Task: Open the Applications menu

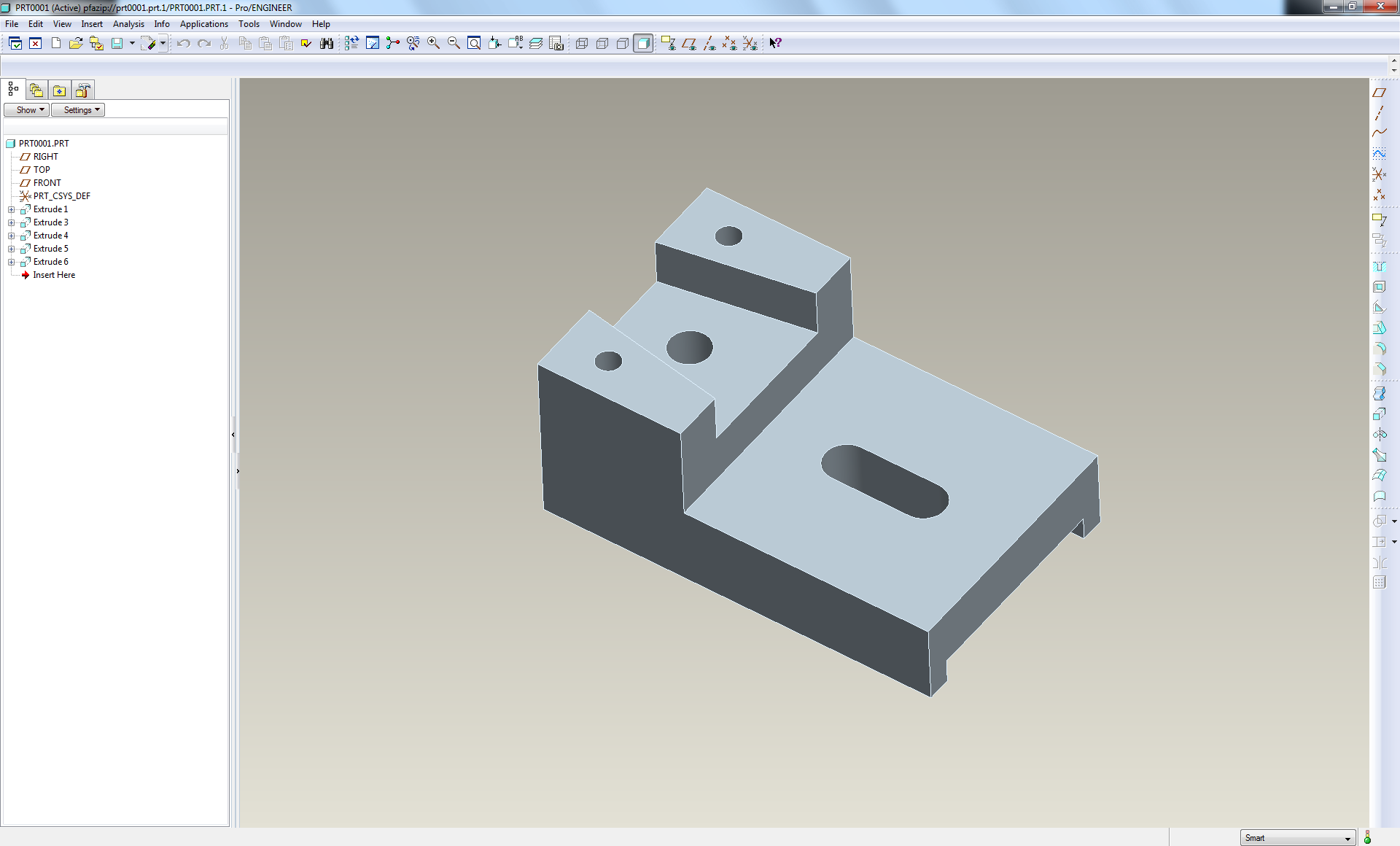Action: [203, 24]
